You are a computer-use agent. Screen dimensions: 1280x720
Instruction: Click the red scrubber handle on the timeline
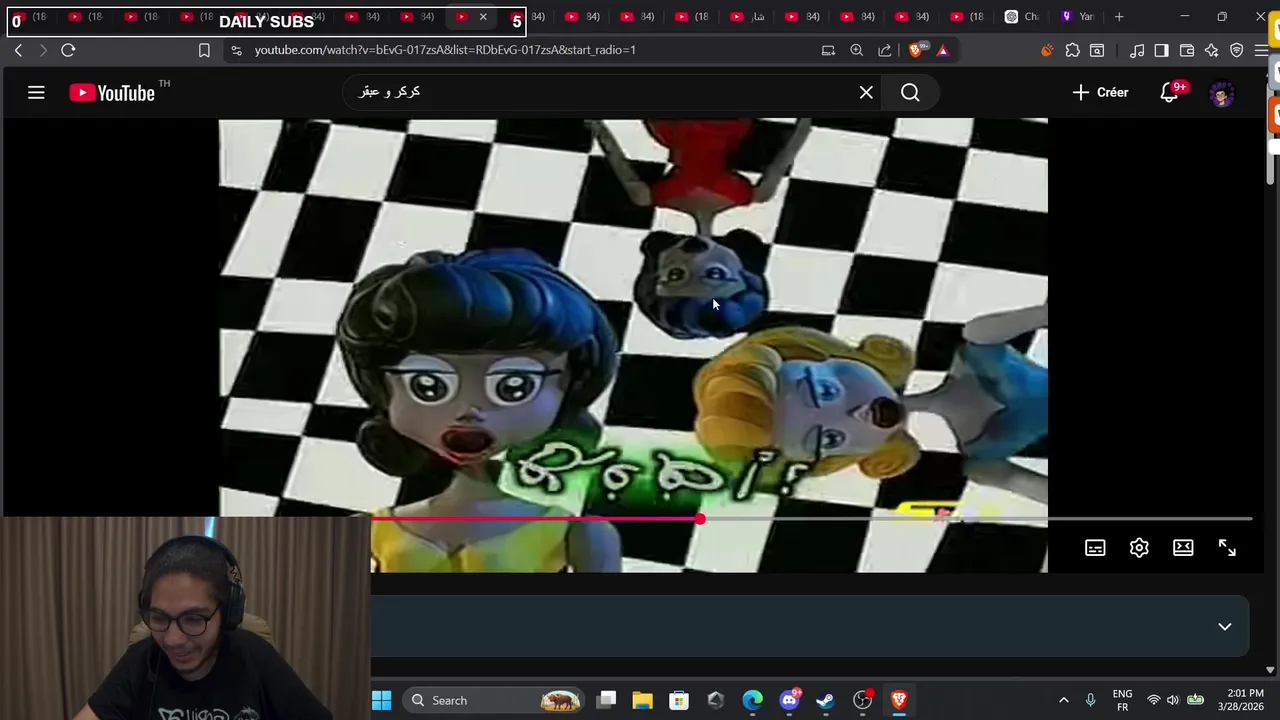click(x=700, y=519)
